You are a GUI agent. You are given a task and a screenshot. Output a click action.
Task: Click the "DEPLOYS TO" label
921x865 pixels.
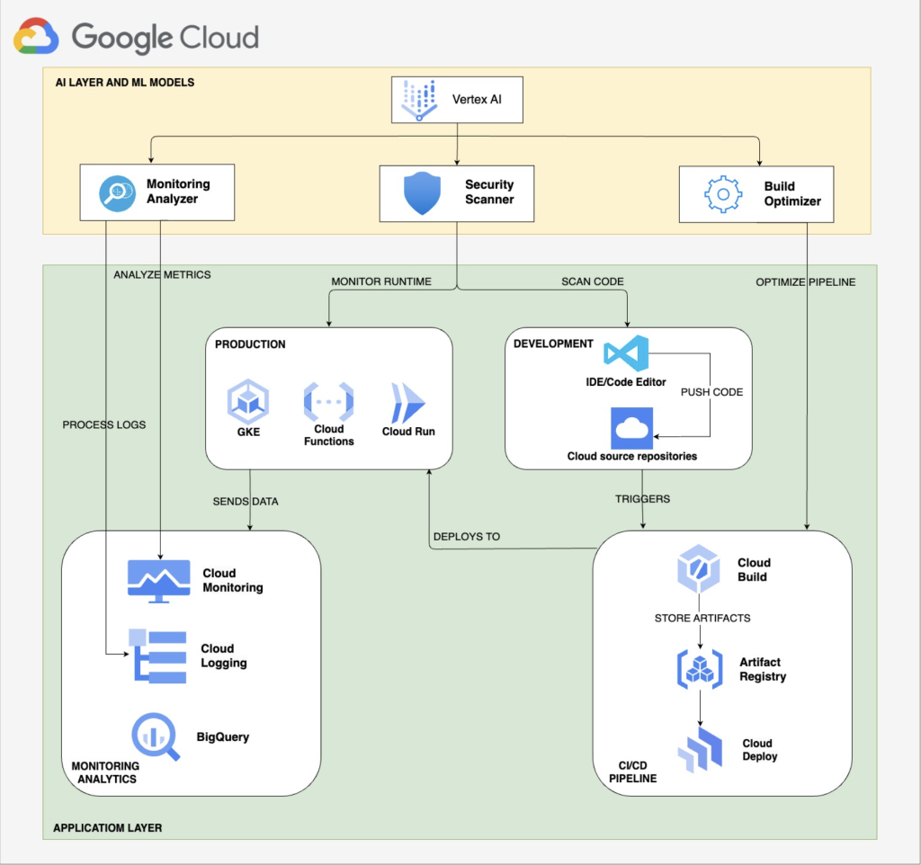(x=466, y=537)
